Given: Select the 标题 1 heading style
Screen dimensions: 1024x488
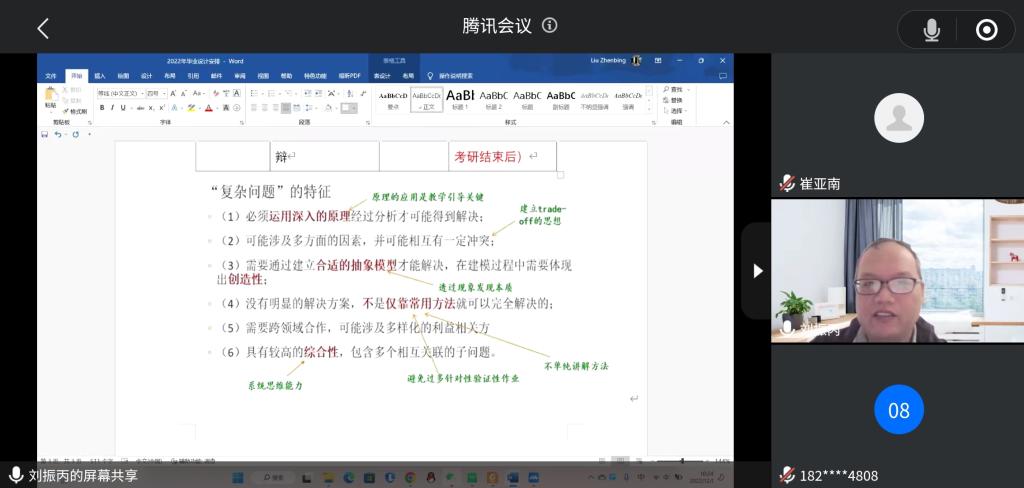Looking at the screenshot, I should [459, 97].
